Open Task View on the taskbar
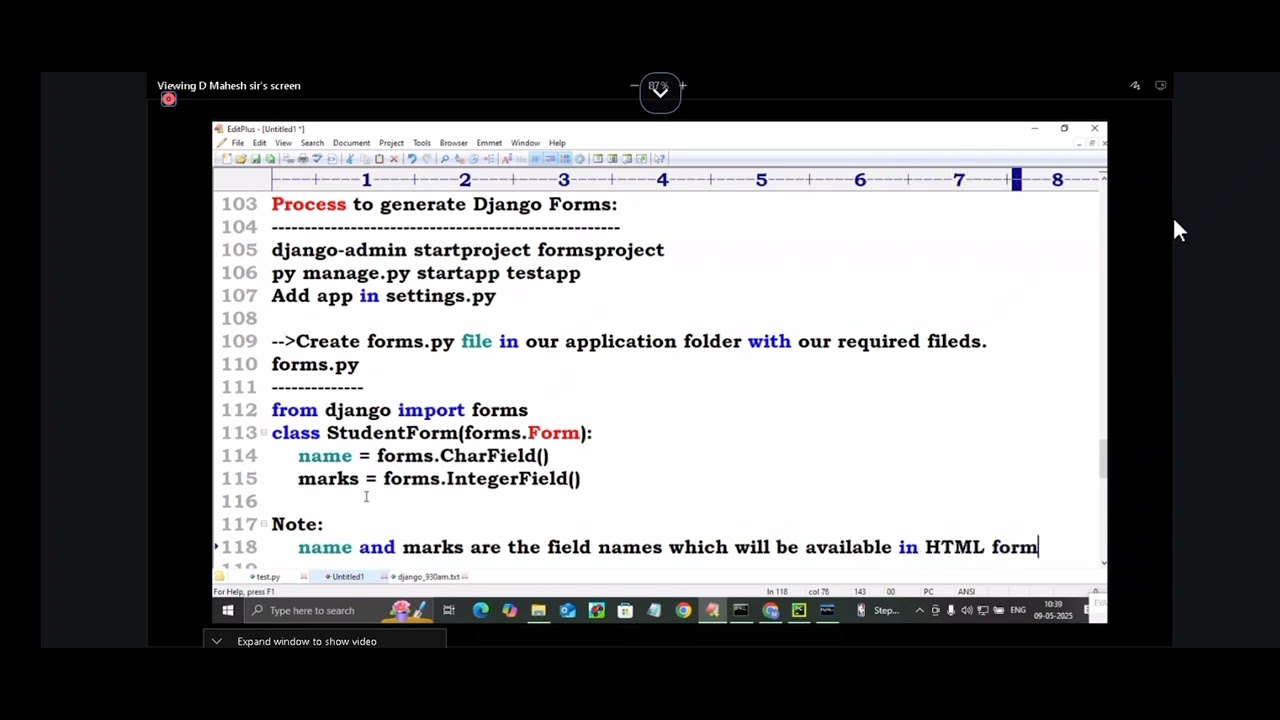The image size is (1280, 720). point(449,611)
